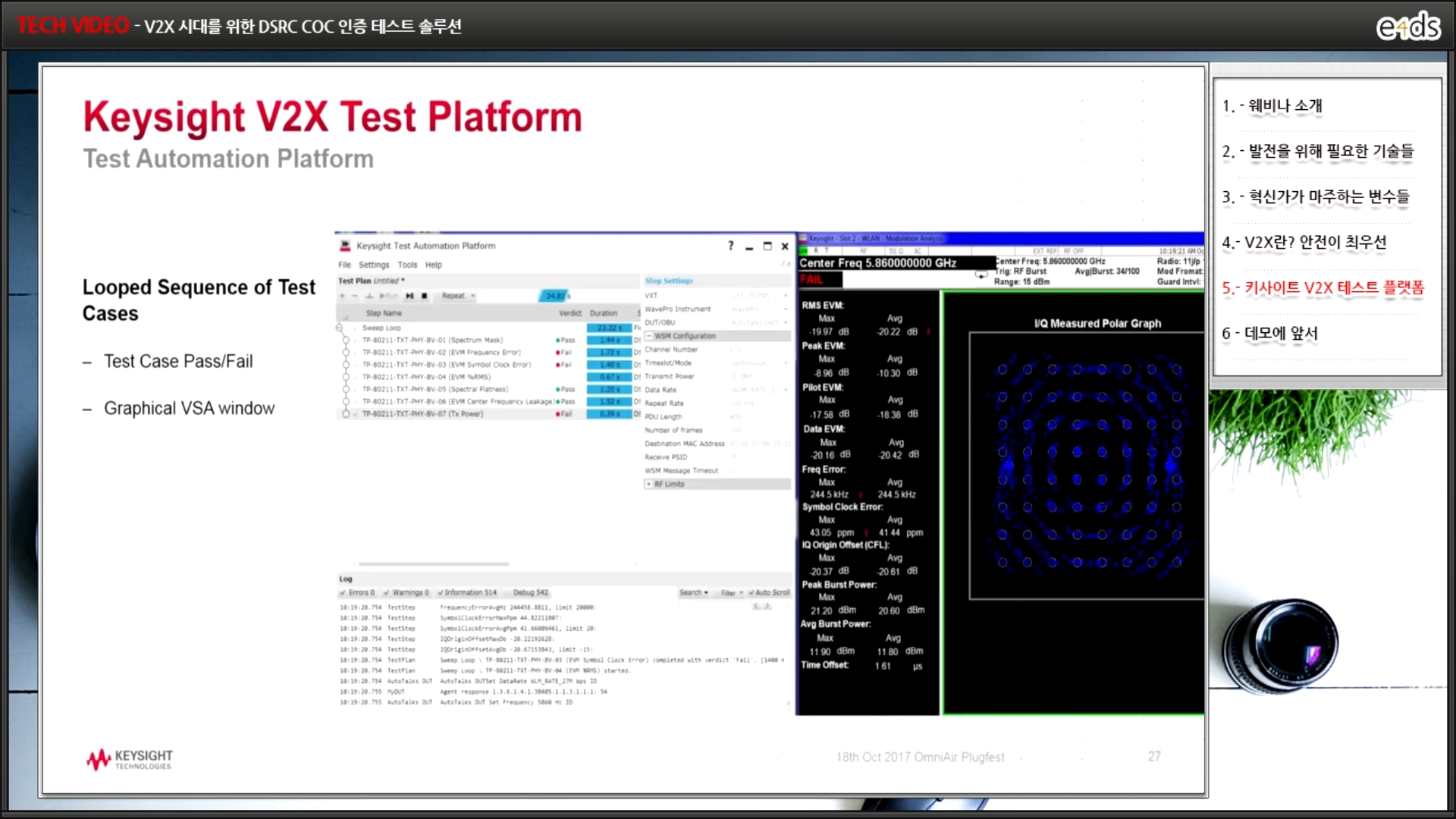Click the Run test plan button
Viewport: 1456px width, 819px height.
click(x=388, y=296)
